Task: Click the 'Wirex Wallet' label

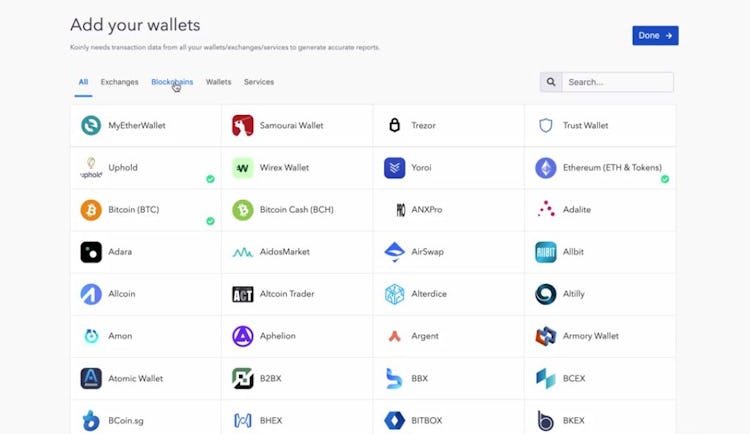Action: click(284, 167)
